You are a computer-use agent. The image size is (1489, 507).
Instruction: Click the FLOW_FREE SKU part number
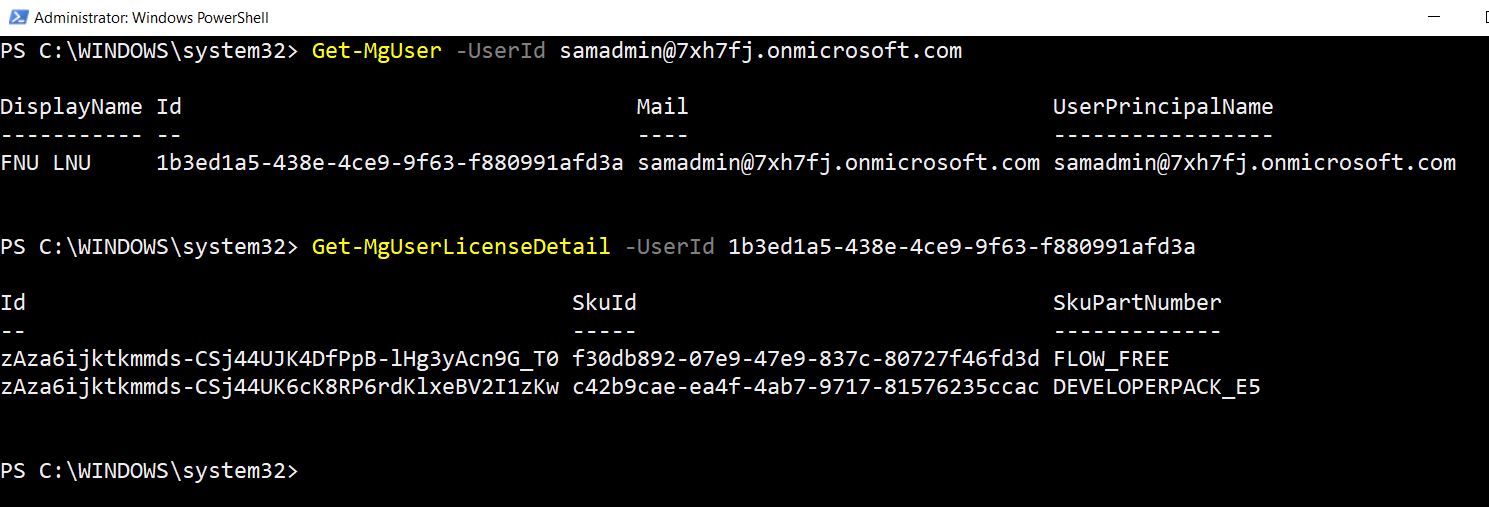coord(1111,359)
